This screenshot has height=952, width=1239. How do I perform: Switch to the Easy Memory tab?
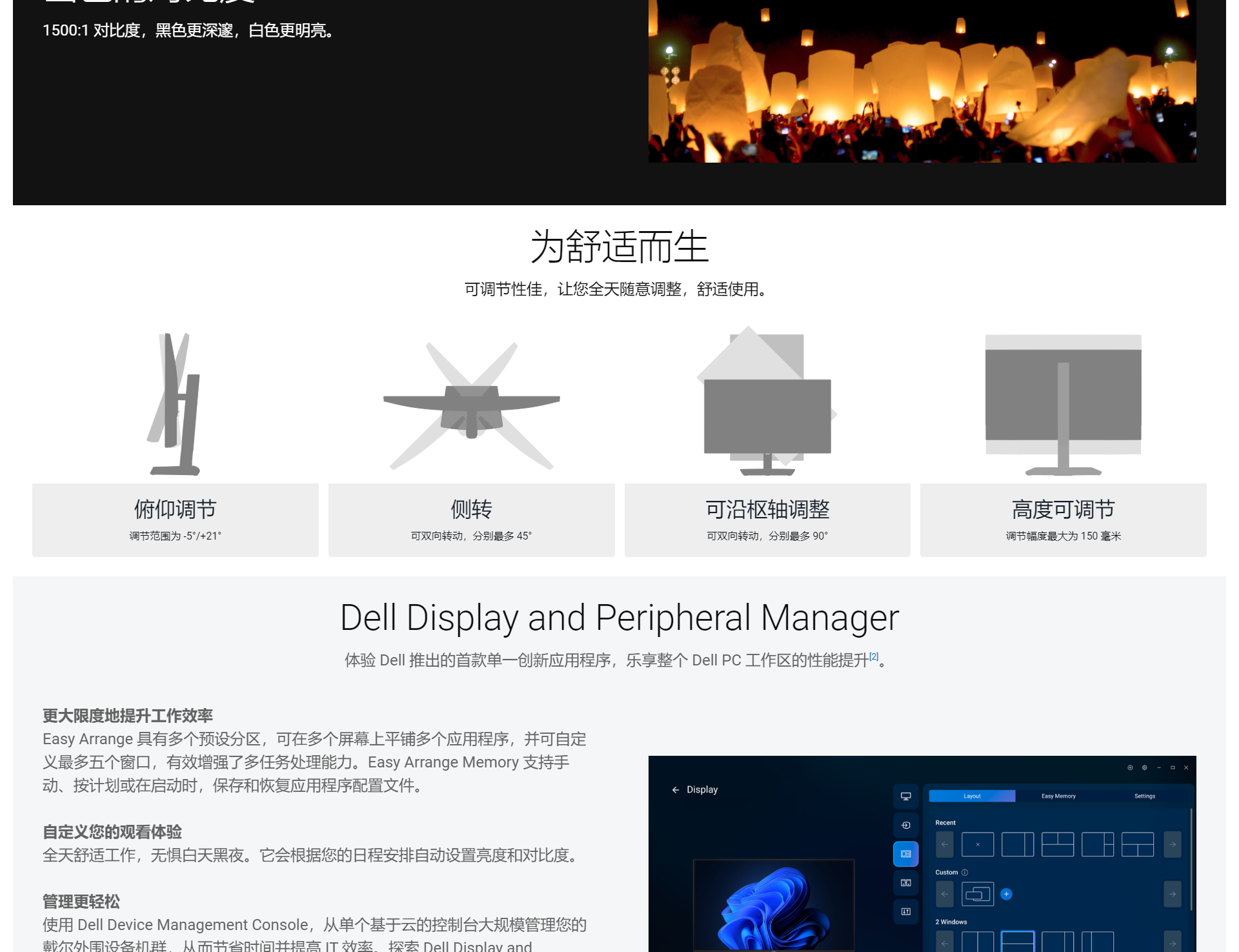(1058, 796)
